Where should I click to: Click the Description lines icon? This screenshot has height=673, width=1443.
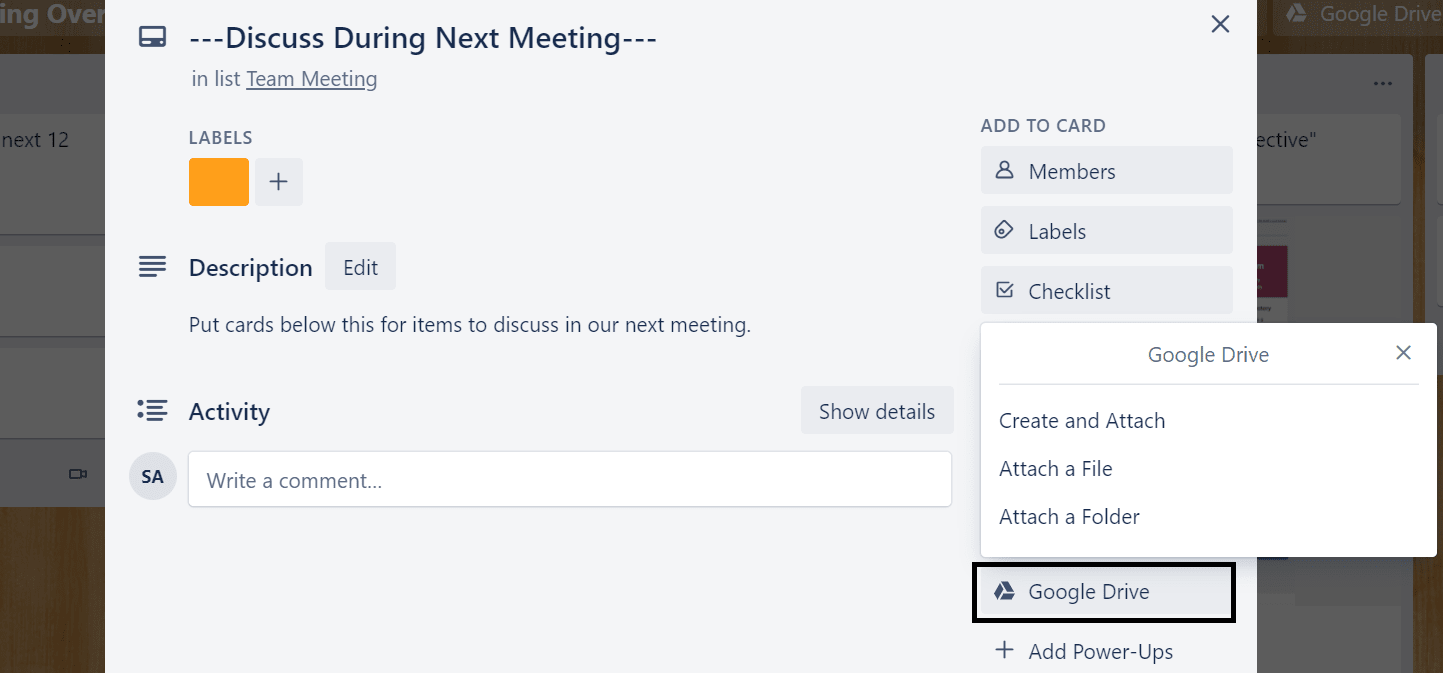coord(152,267)
